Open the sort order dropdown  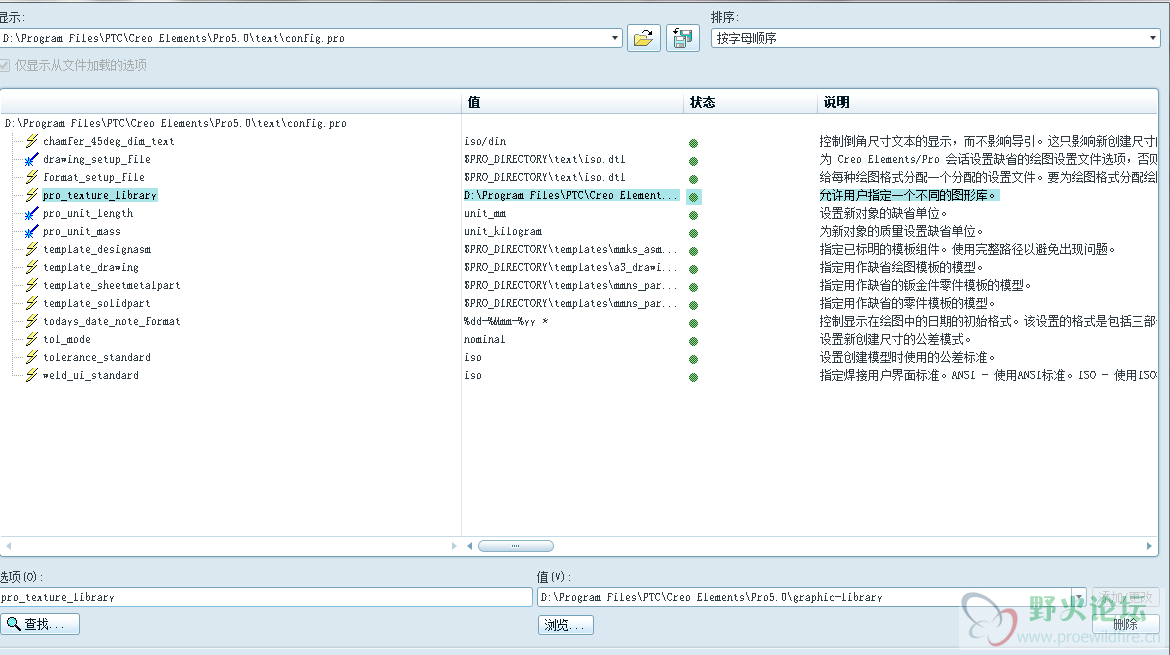point(1152,38)
